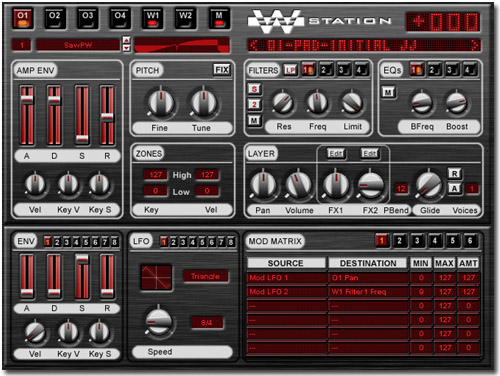The image size is (500, 376).
Task: Click the EQ M button
Action: pos(388,92)
